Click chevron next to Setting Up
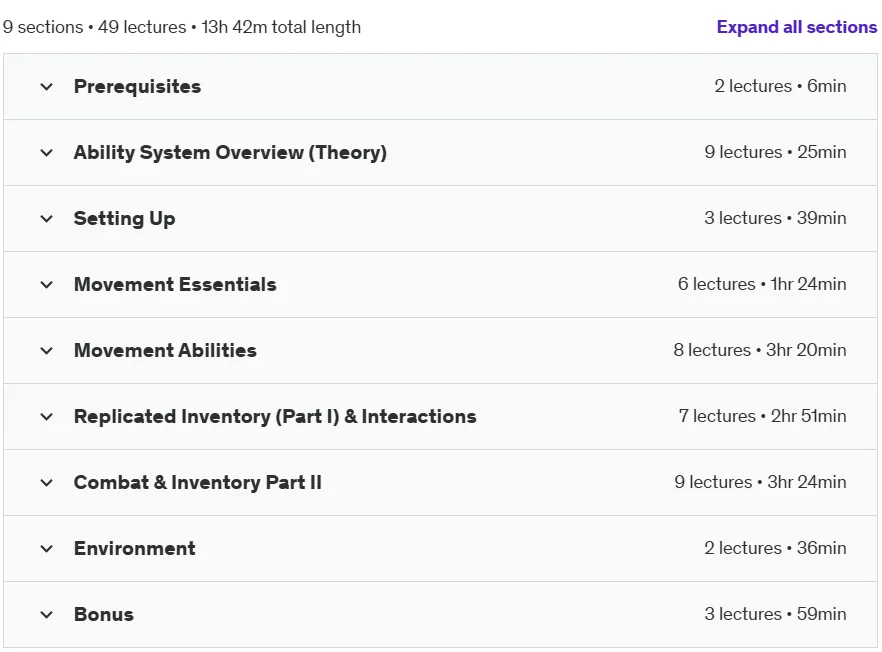This screenshot has height=652, width=882. click(47, 218)
